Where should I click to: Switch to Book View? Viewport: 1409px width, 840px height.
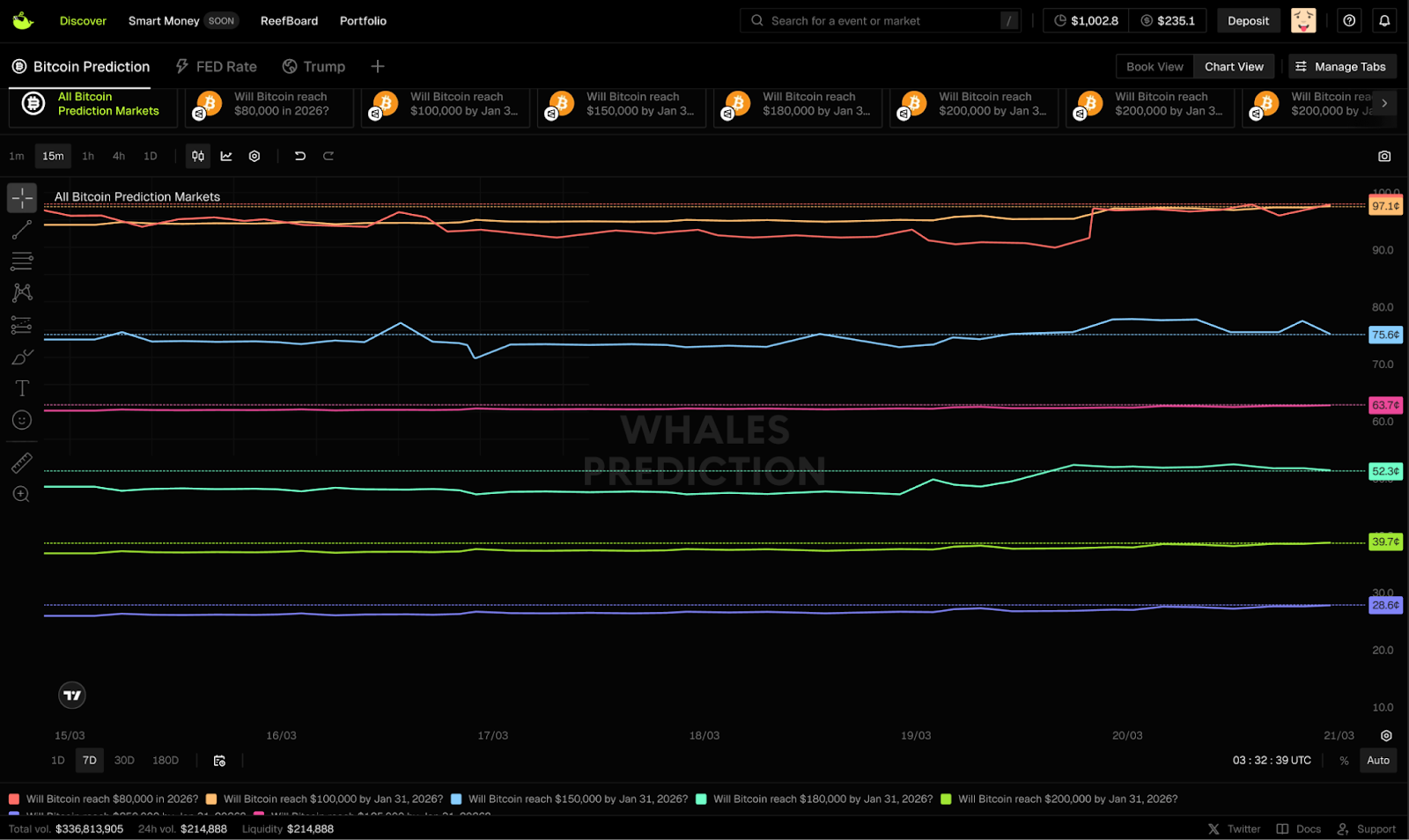tap(1154, 67)
